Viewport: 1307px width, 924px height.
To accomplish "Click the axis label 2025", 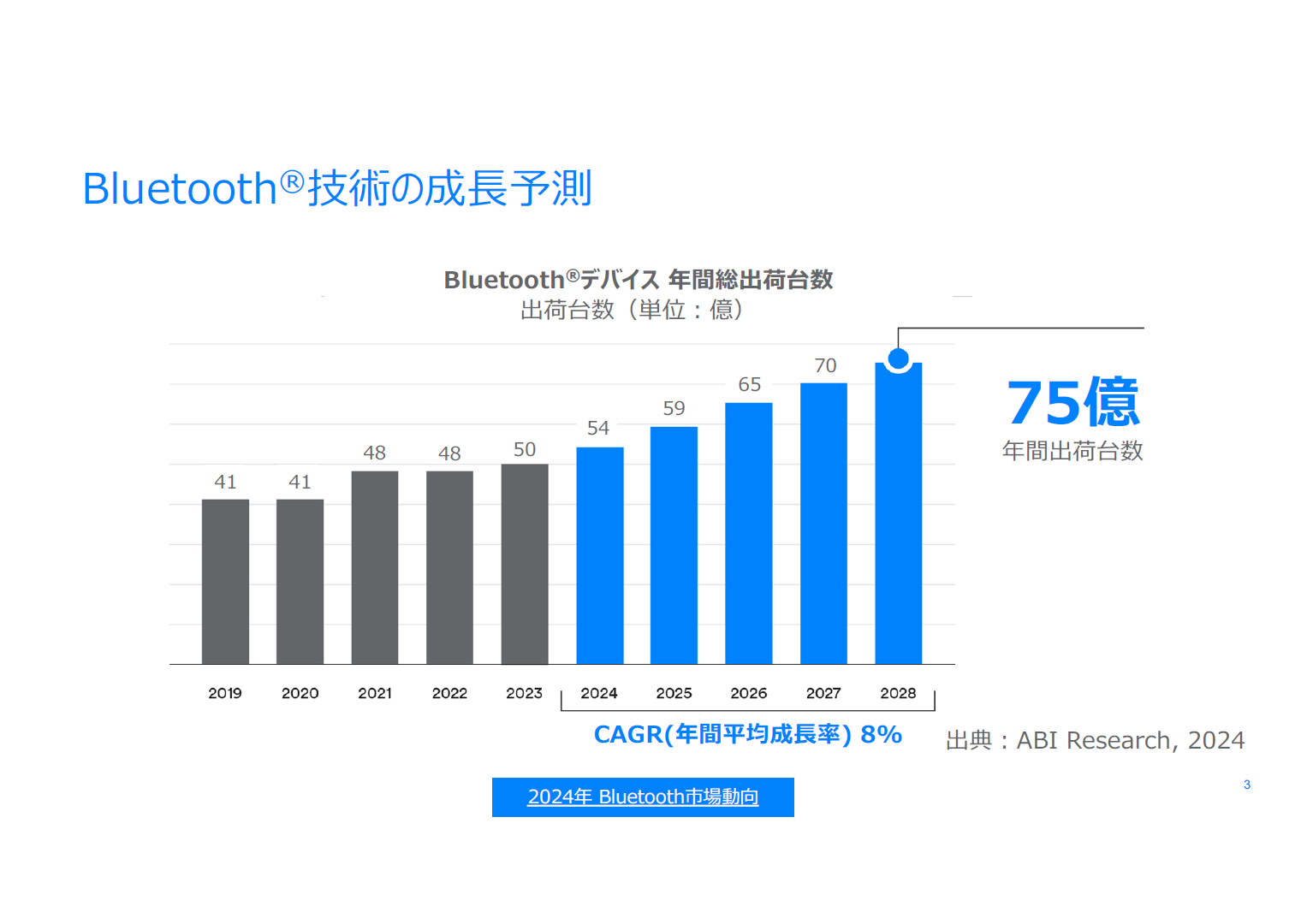I will pos(674,693).
